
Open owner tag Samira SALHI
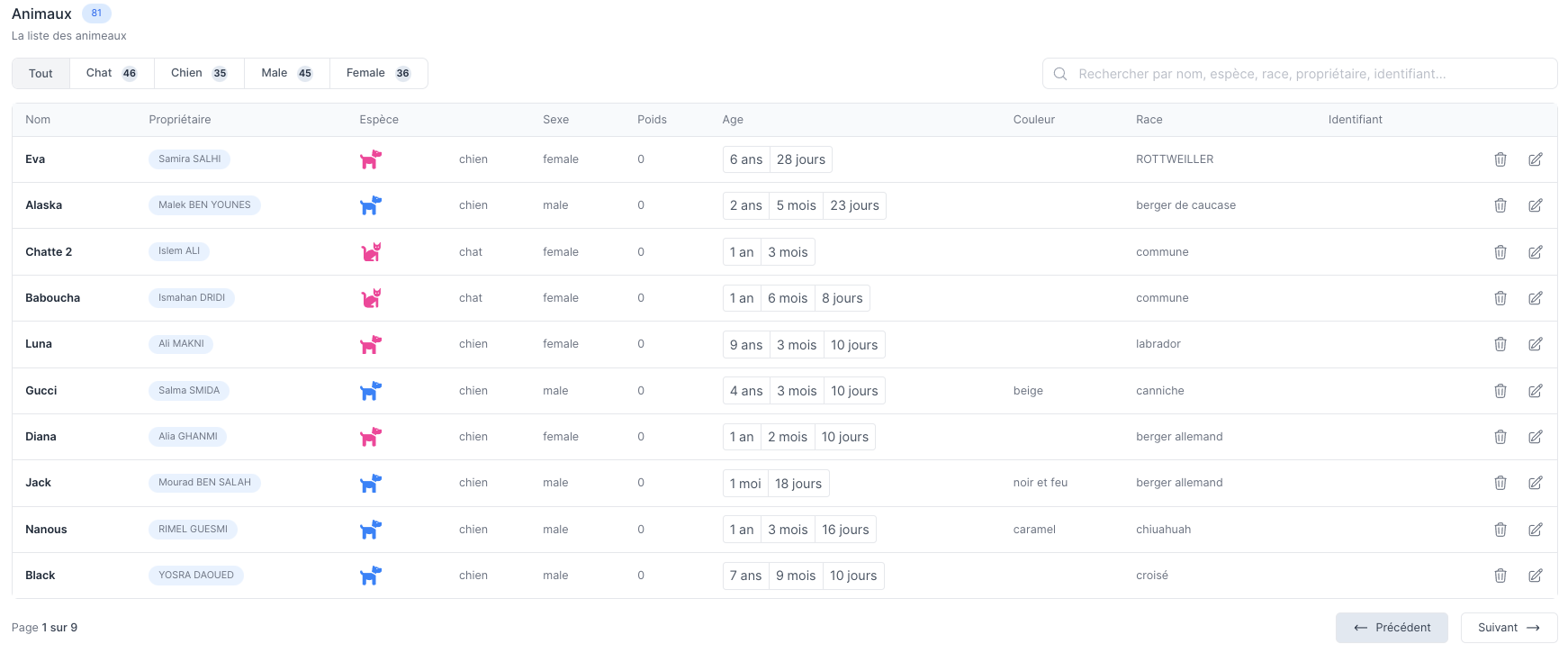tap(189, 159)
